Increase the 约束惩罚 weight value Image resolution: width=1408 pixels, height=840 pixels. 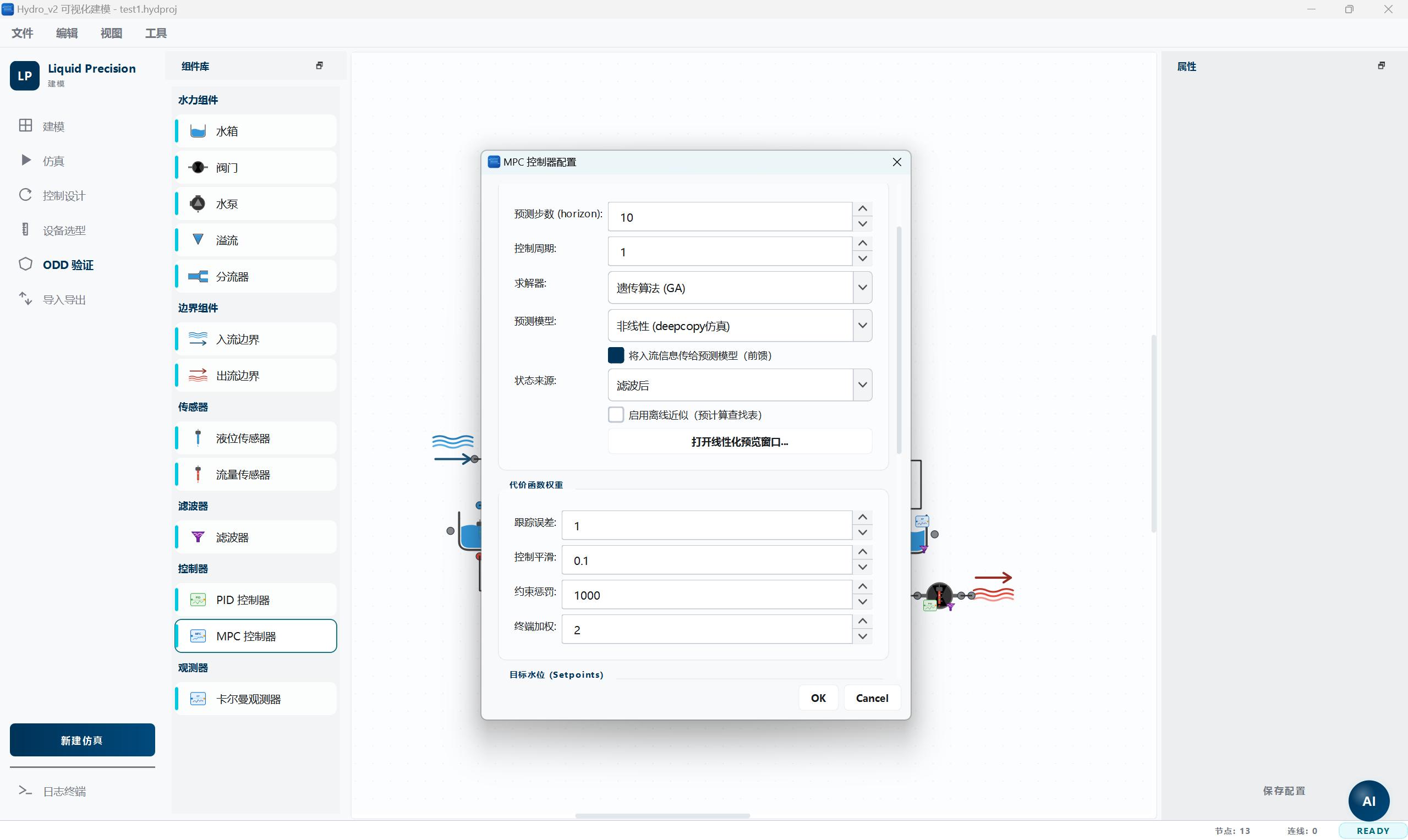(x=862, y=587)
